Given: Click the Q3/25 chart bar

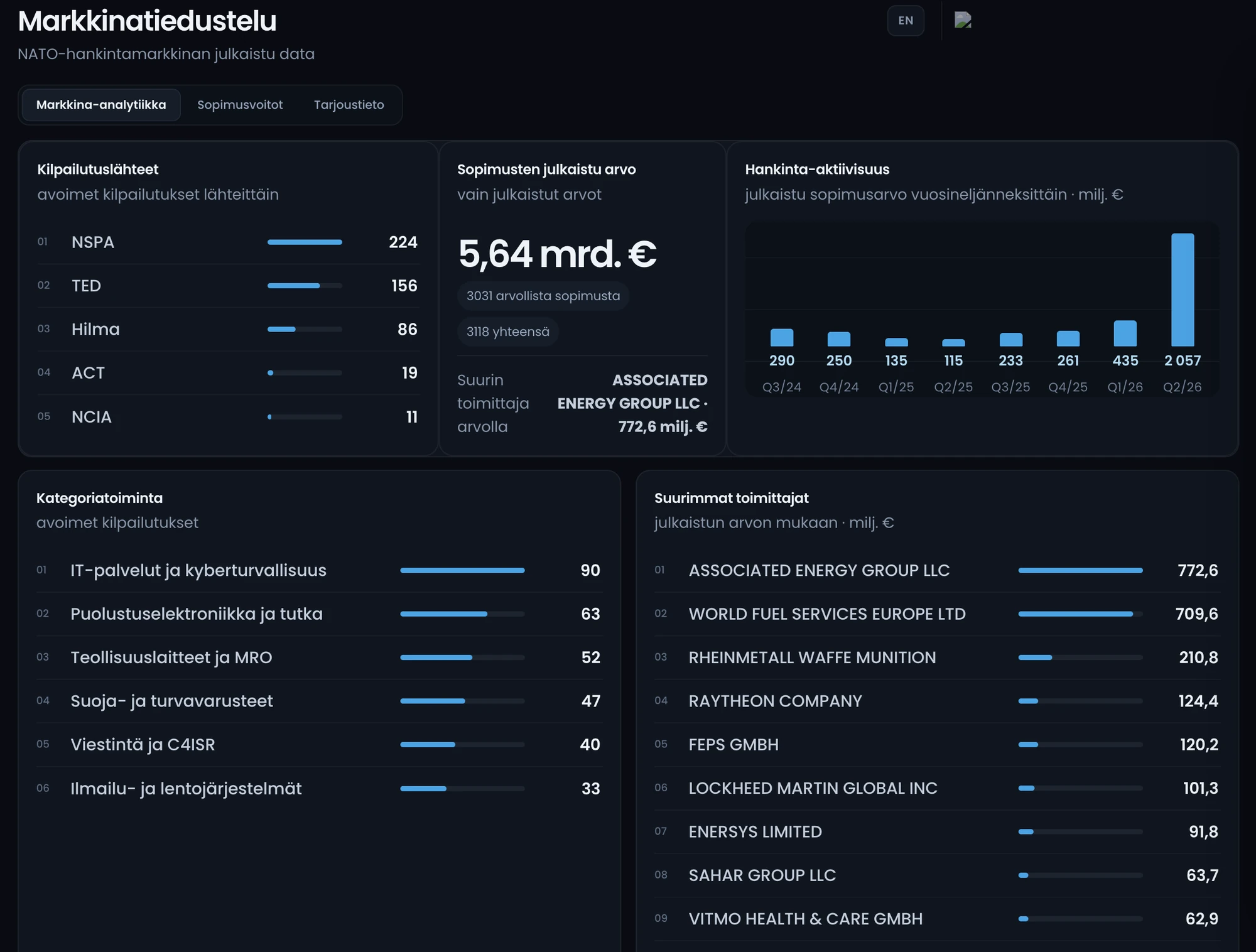Looking at the screenshot, I should coord(1011,340).
